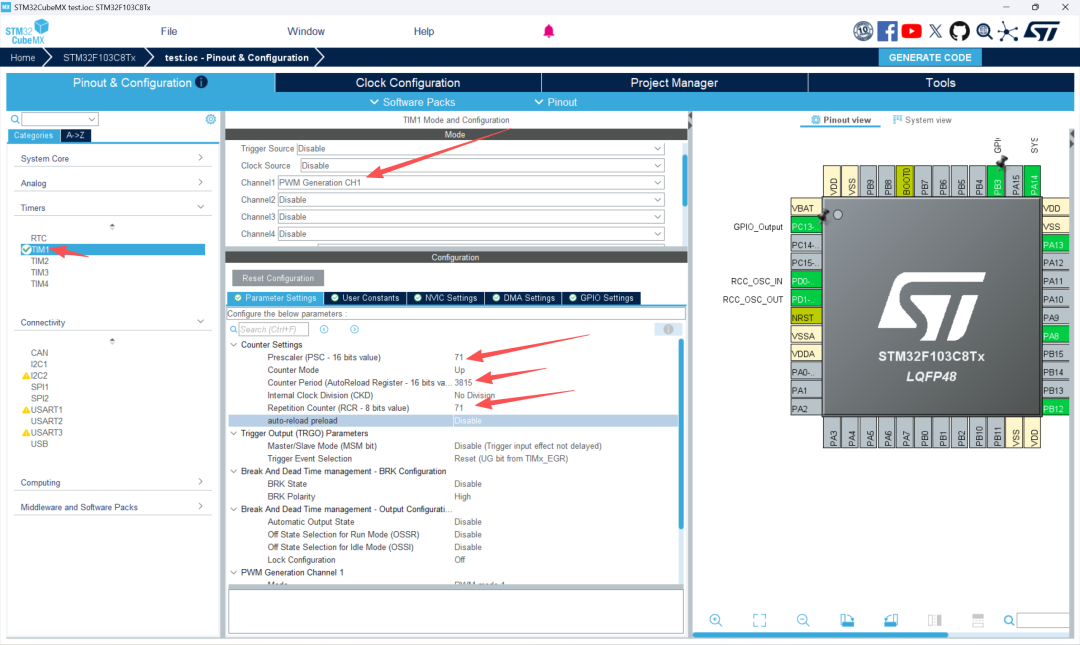Screen dimensions: 1080x645
Task: Select USART1 in Connectivity list
Action: [46, 409]
